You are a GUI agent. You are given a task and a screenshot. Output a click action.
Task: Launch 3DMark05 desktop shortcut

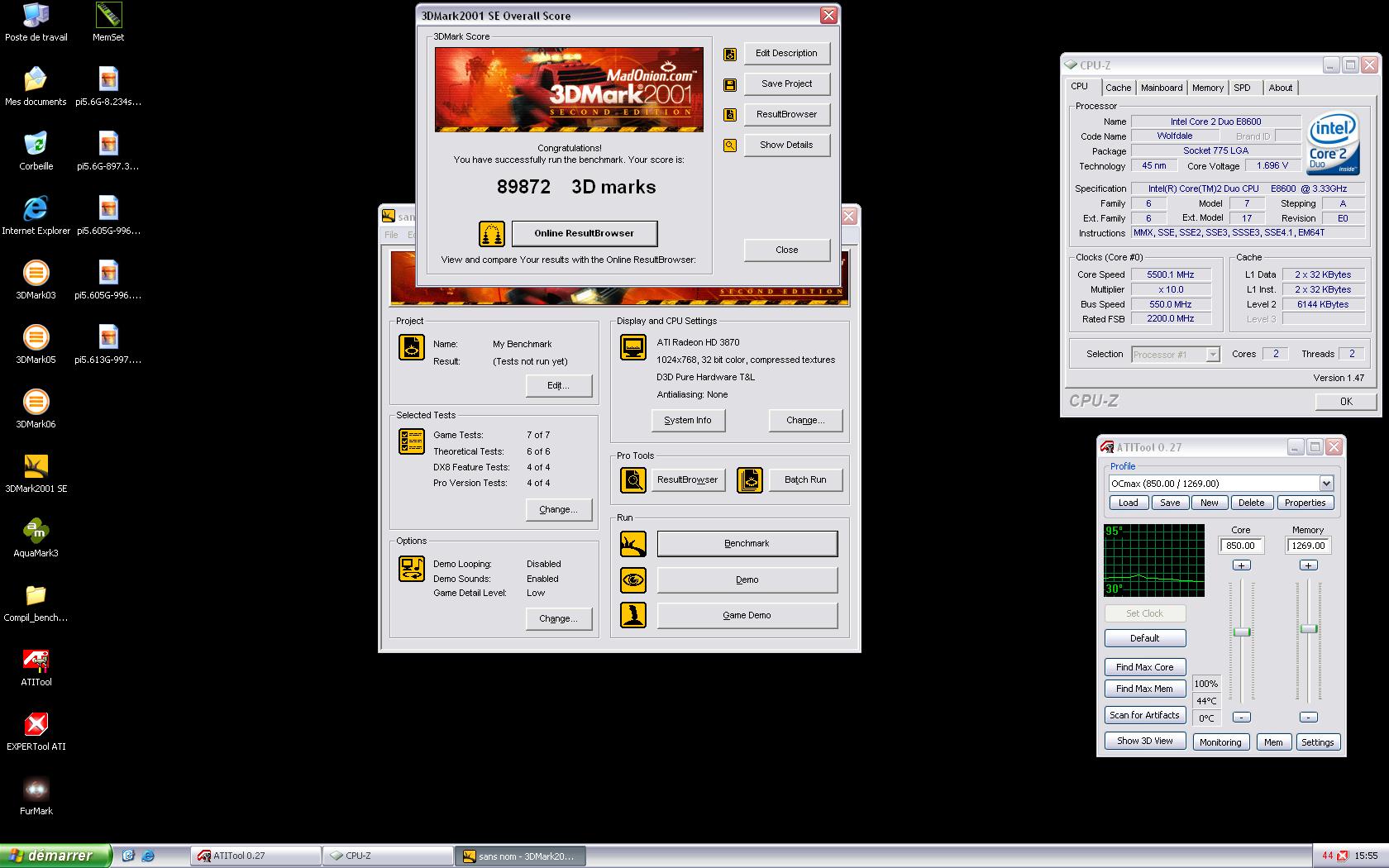pyautogui.click(x=36, y=345)
